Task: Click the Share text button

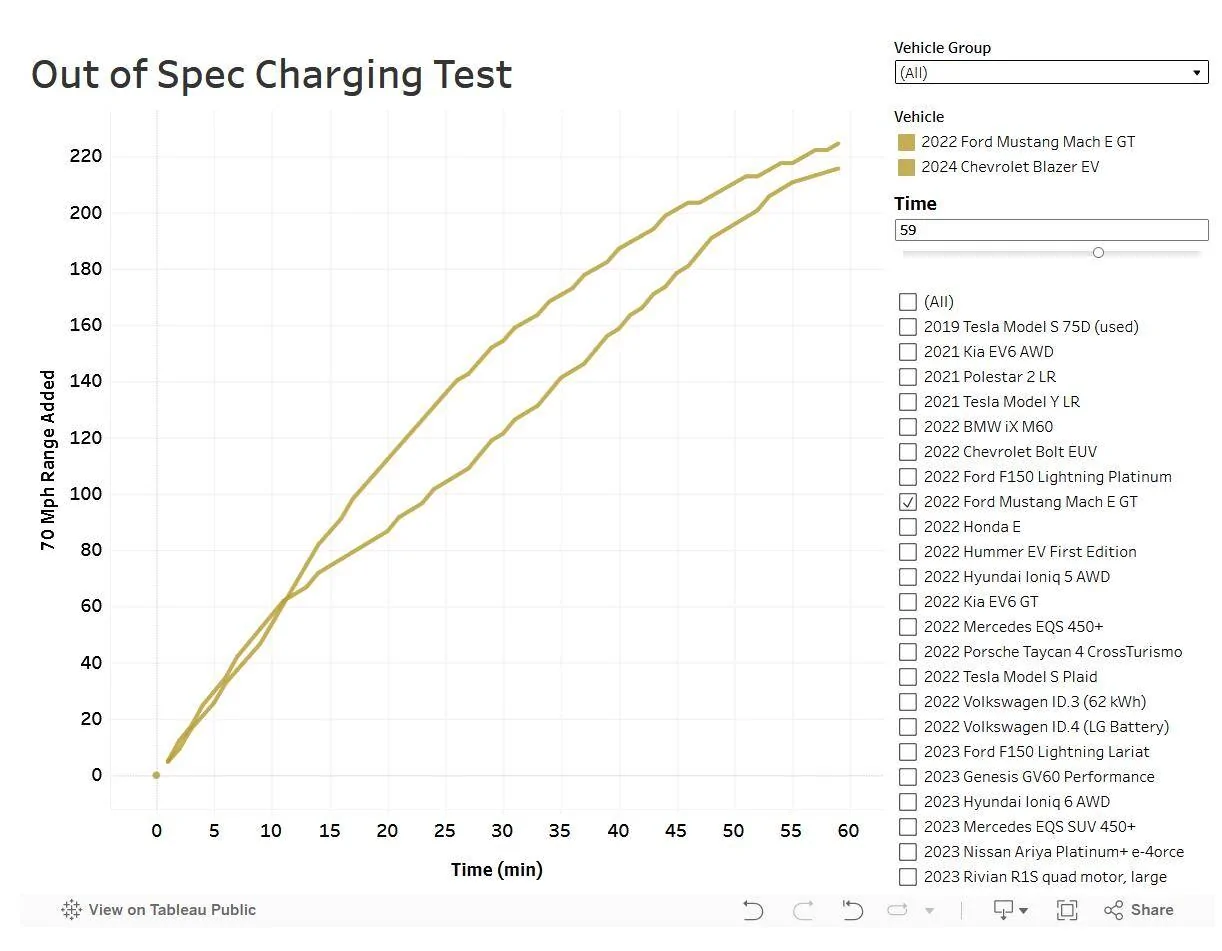Action: click(x=1152, y=910)
